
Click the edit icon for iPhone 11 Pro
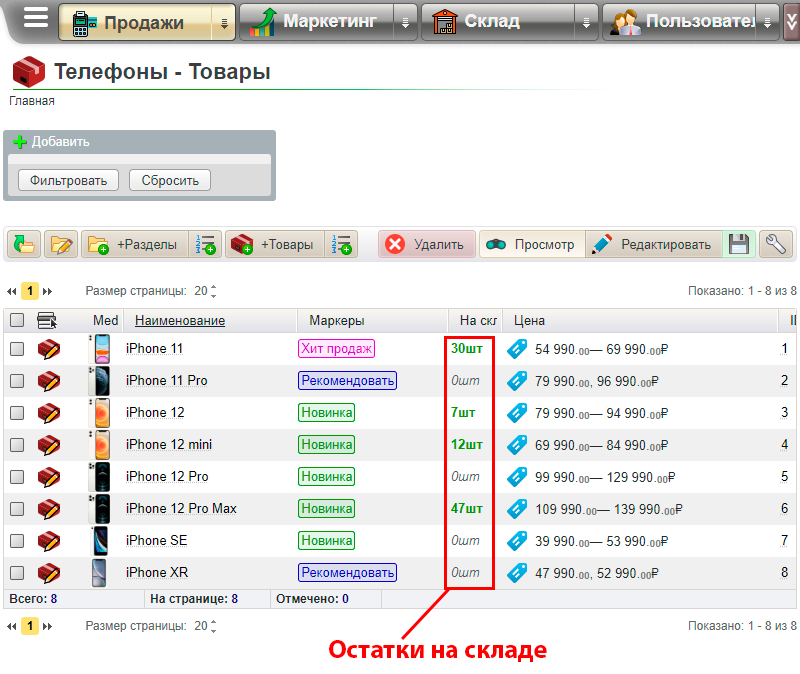coord(49,381)
